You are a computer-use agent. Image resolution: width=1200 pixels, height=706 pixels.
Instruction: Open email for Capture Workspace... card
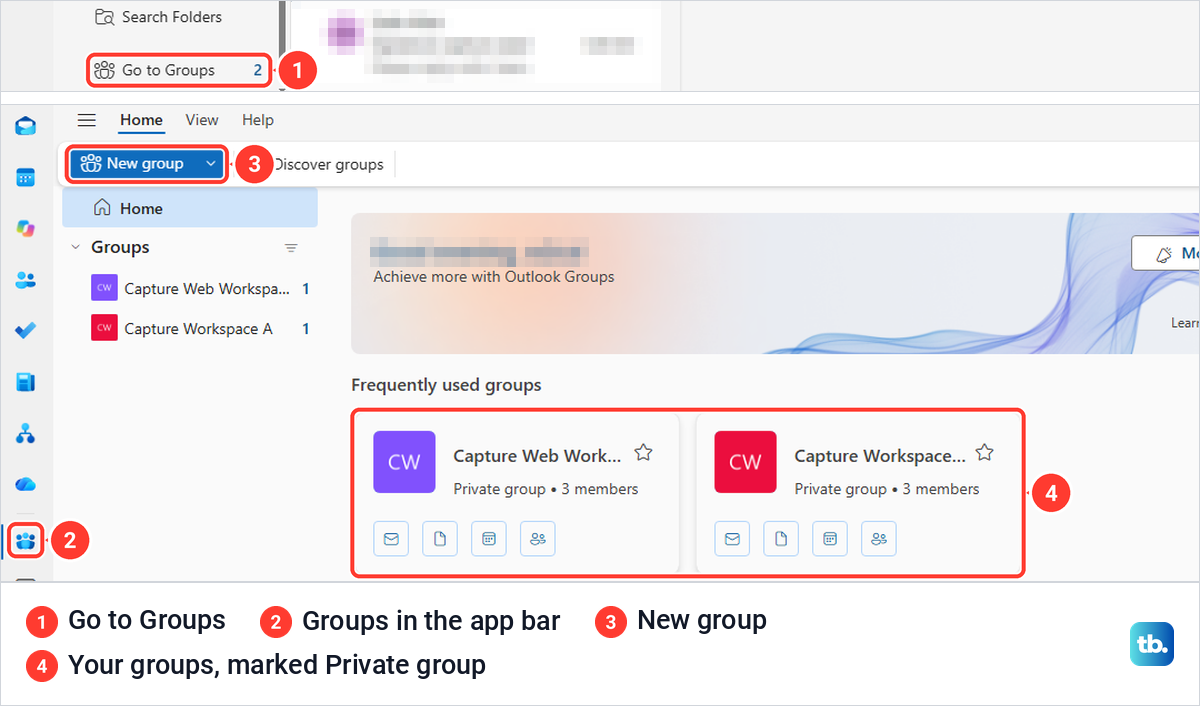coord(732,539)
